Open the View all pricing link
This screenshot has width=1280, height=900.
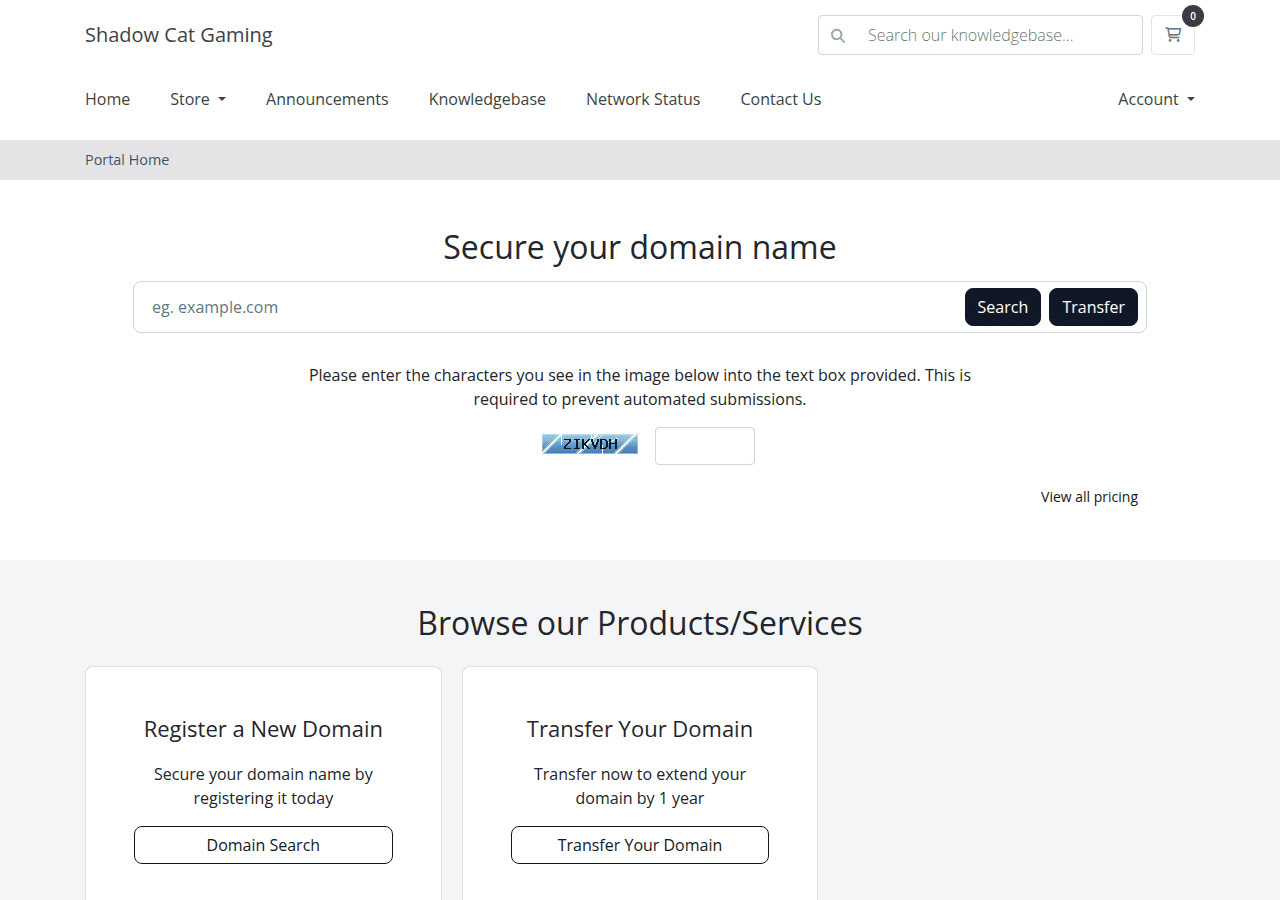(x=1089, y=497)
